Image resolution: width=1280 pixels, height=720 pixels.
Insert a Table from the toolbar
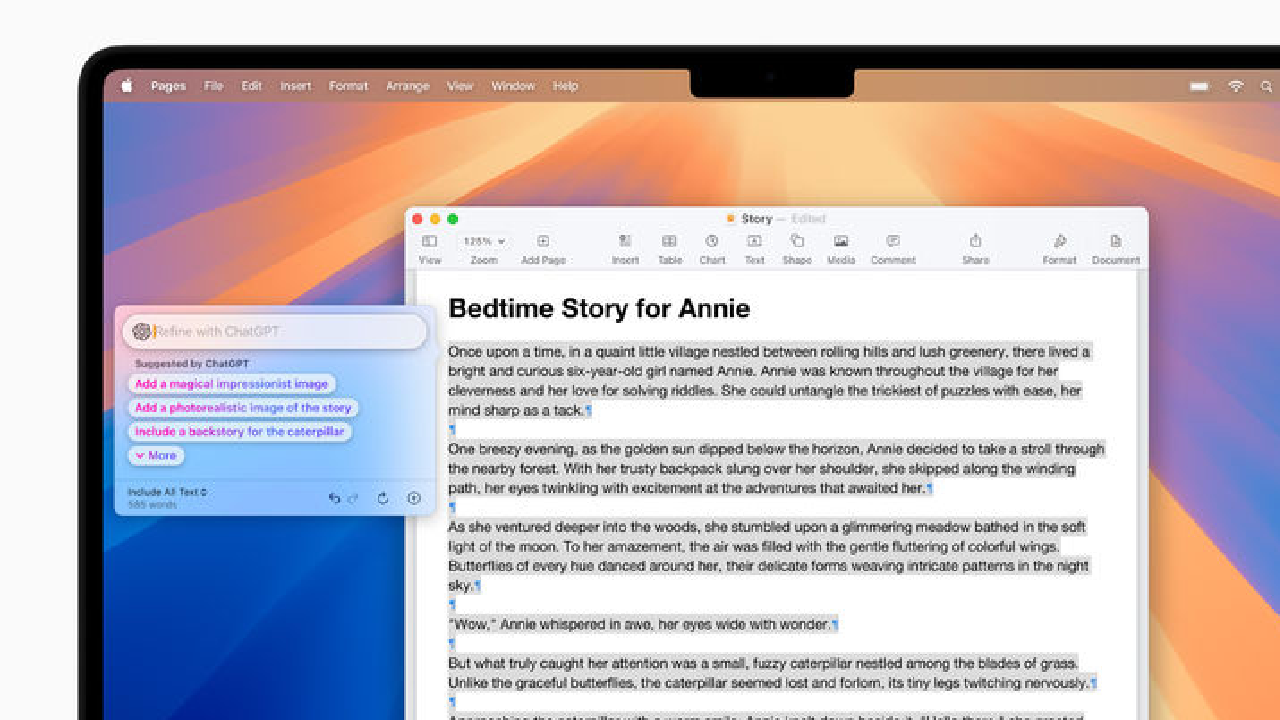pyautogui.click(x=670, y=249)
